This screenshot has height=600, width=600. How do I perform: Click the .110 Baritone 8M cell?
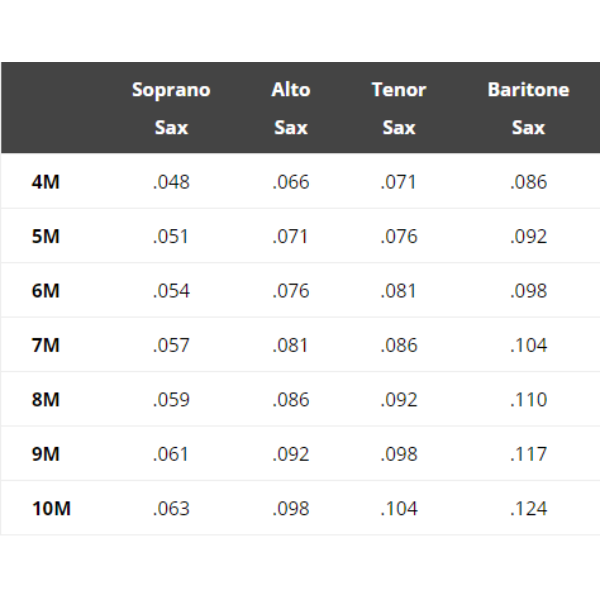point(528,400)
